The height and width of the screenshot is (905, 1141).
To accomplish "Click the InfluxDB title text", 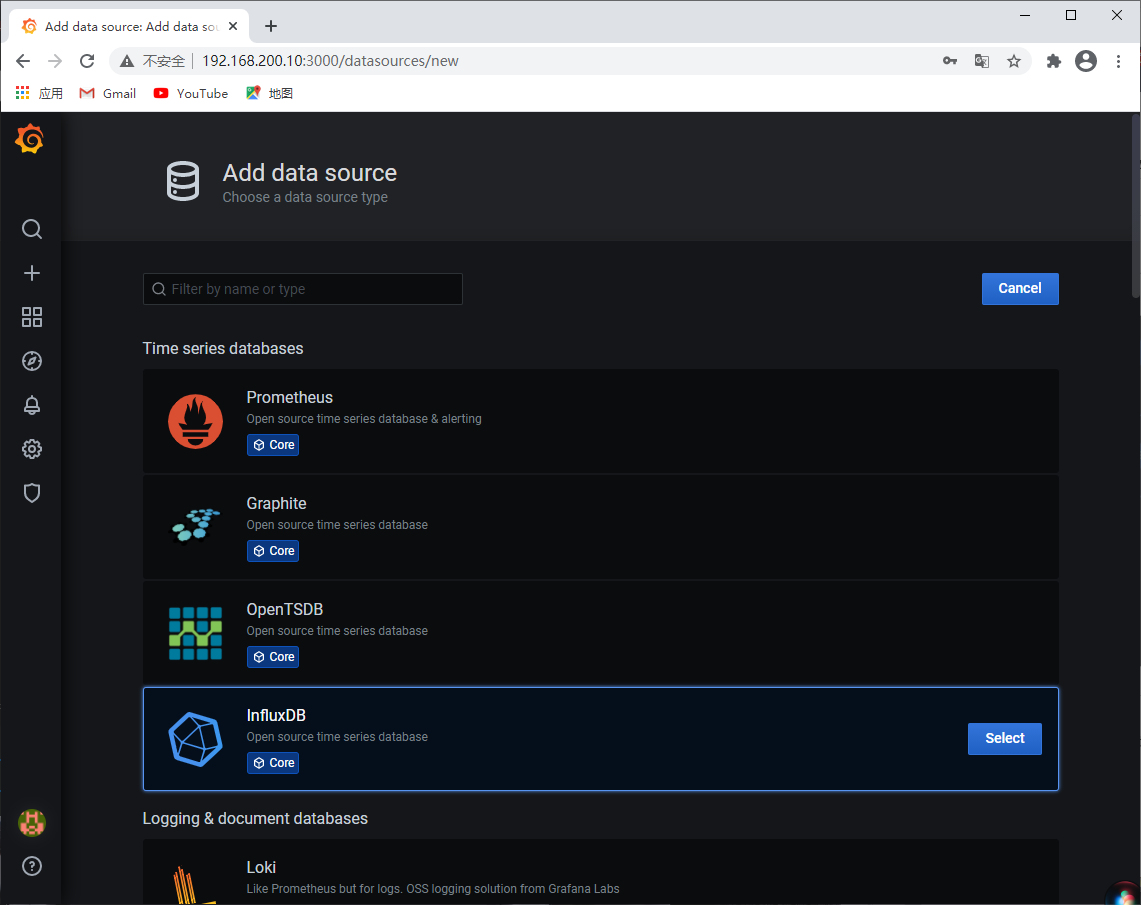I will pyautogui.click(x=276, y=715).
